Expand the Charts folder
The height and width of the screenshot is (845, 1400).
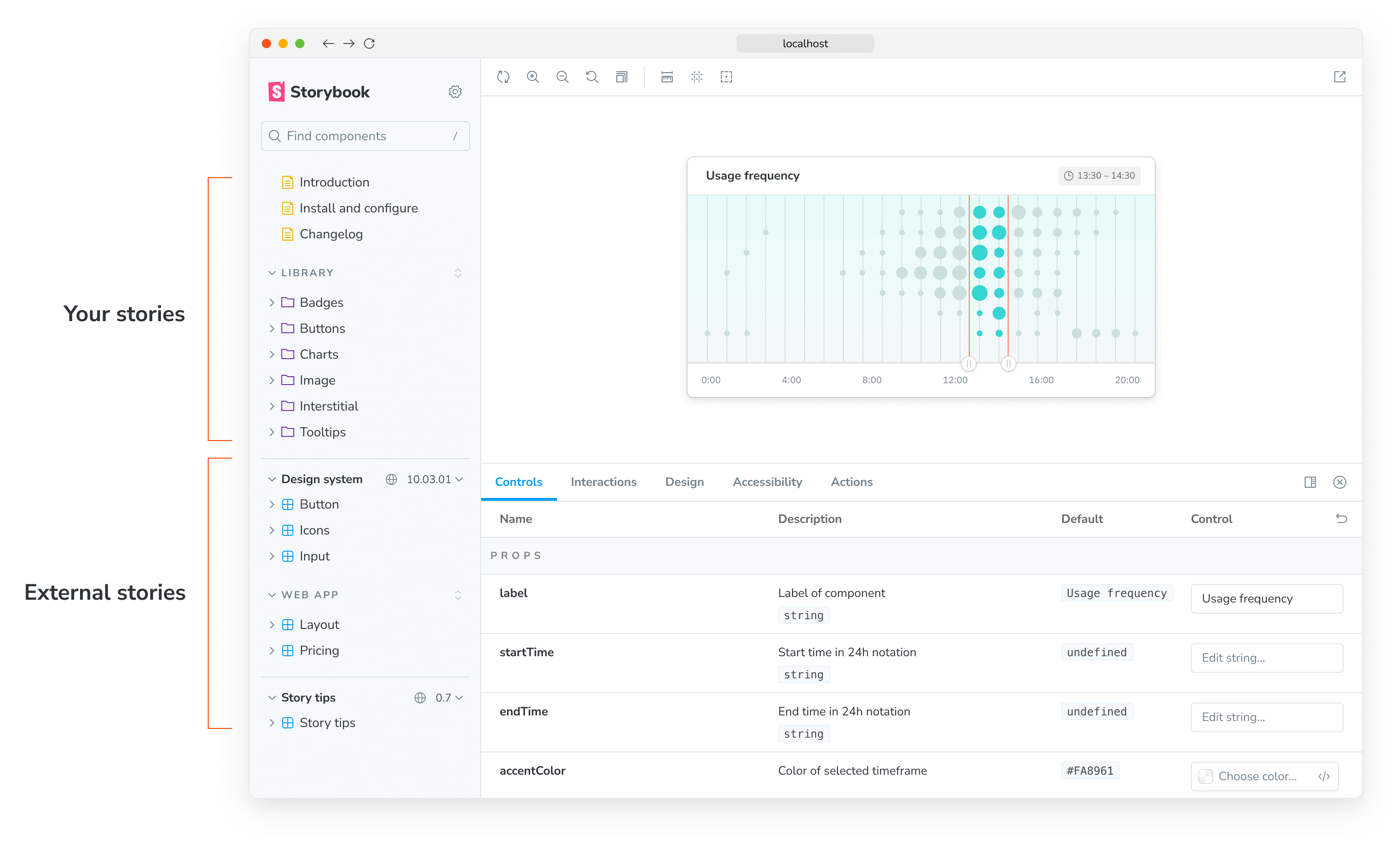click(x=318, y=354)
